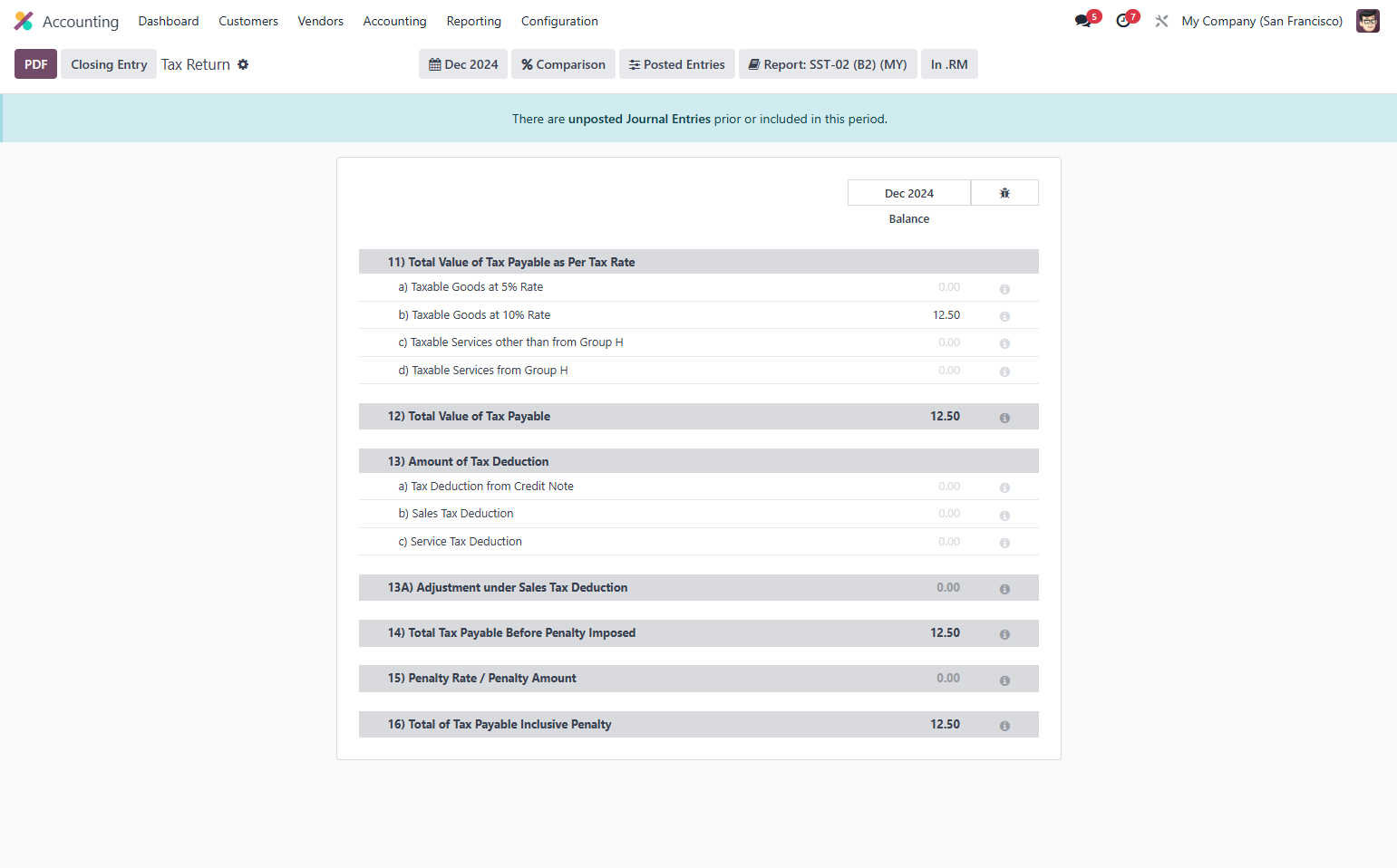Viewport: 1397px width, 868px height.
Task: Select row 'b) Taxable Goods at 10% Rate'
Action: tap(699, 315)
